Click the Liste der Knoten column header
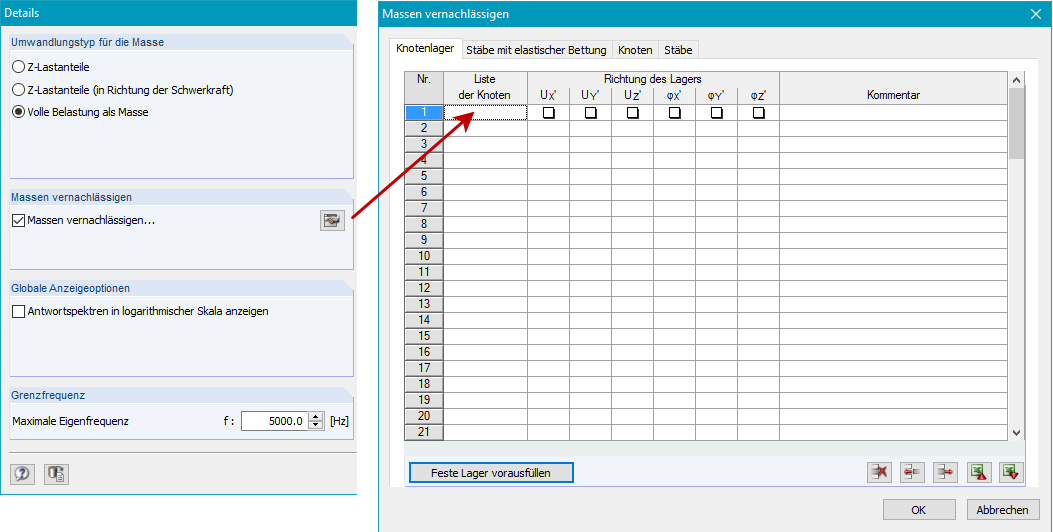 tap(486, 88)
